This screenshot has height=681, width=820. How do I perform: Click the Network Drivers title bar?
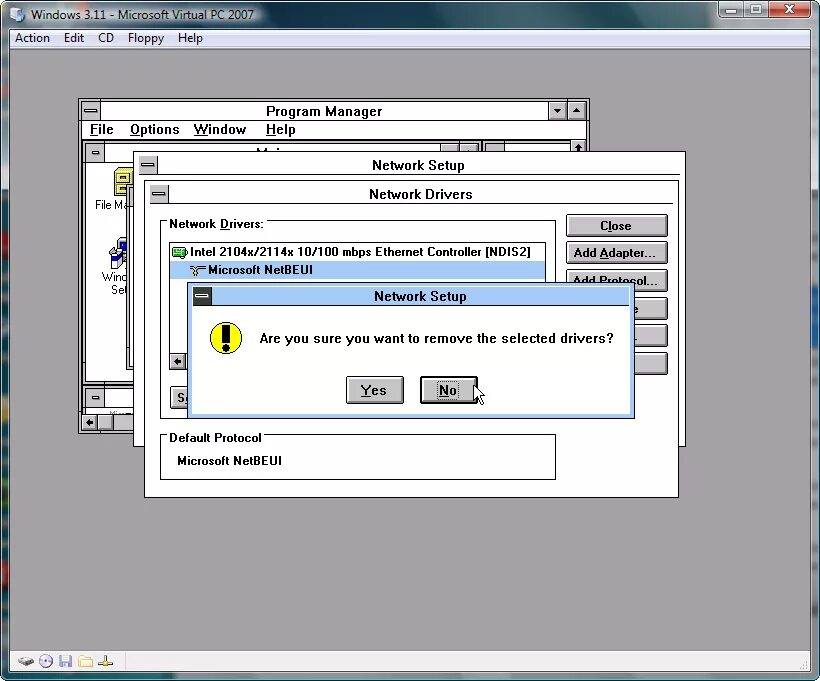[x=420, y=194]
